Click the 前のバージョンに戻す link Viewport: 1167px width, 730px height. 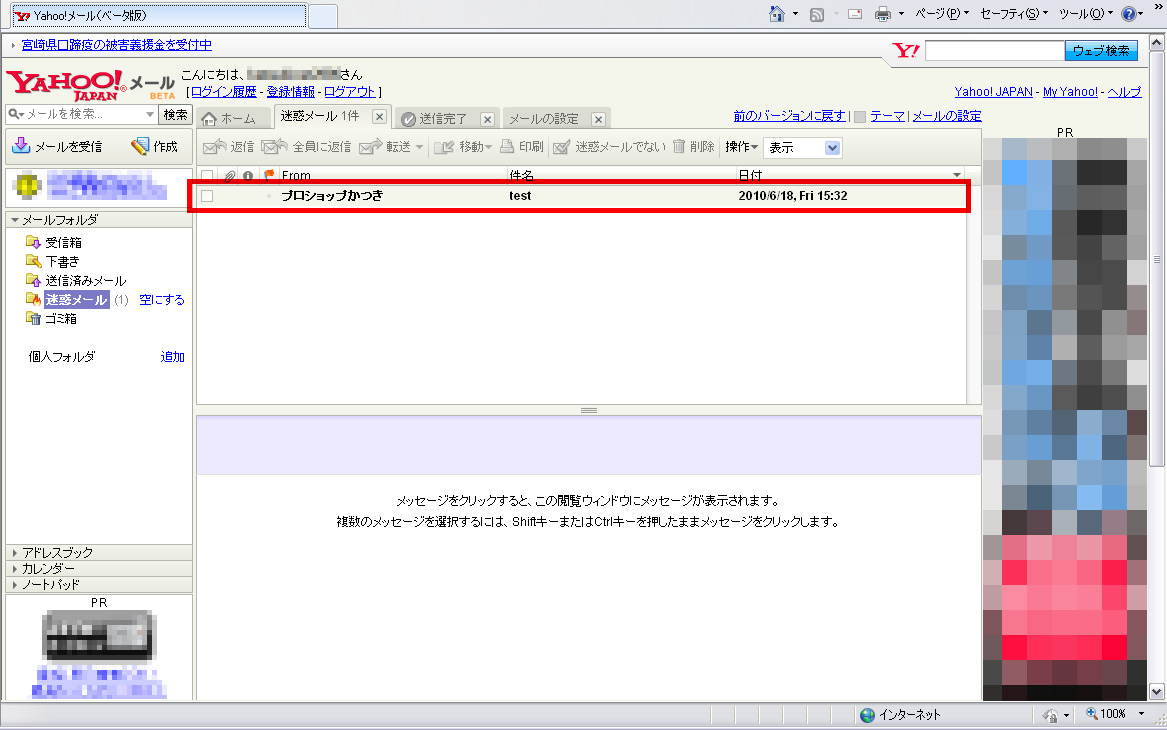coord(790,116)
